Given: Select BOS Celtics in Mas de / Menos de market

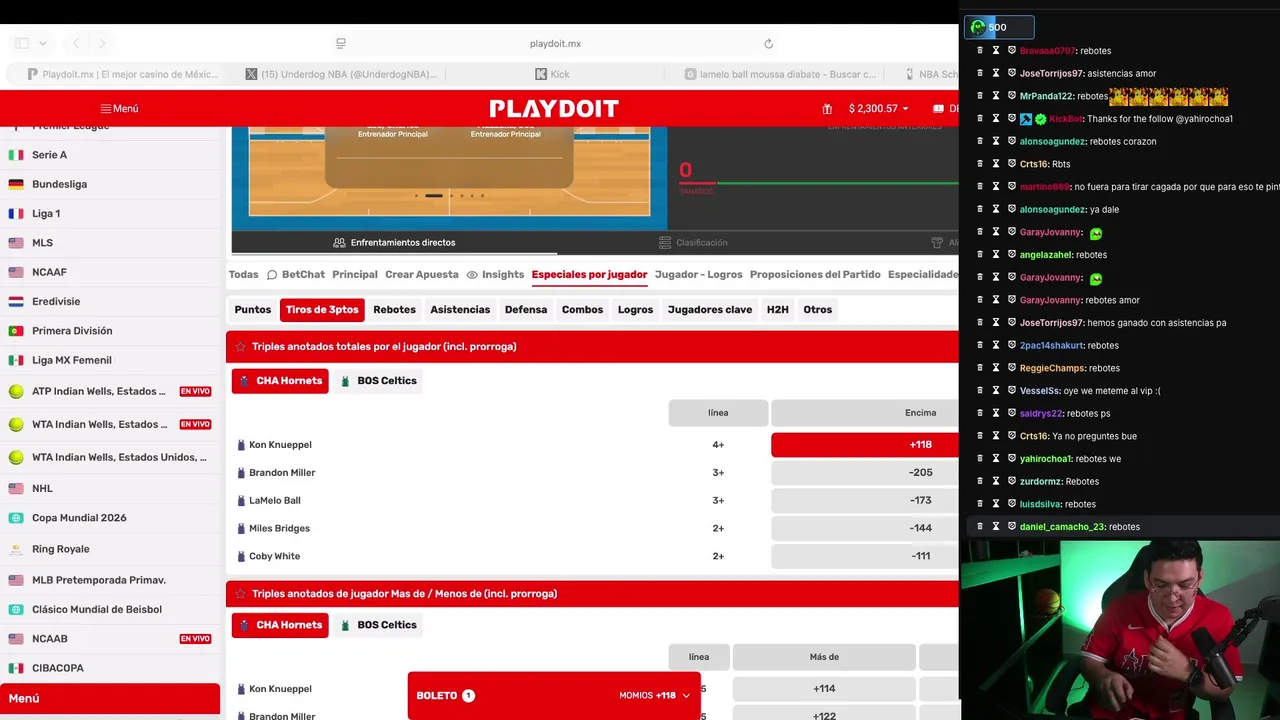Looking at the screenshot, I should pos(378,625).
